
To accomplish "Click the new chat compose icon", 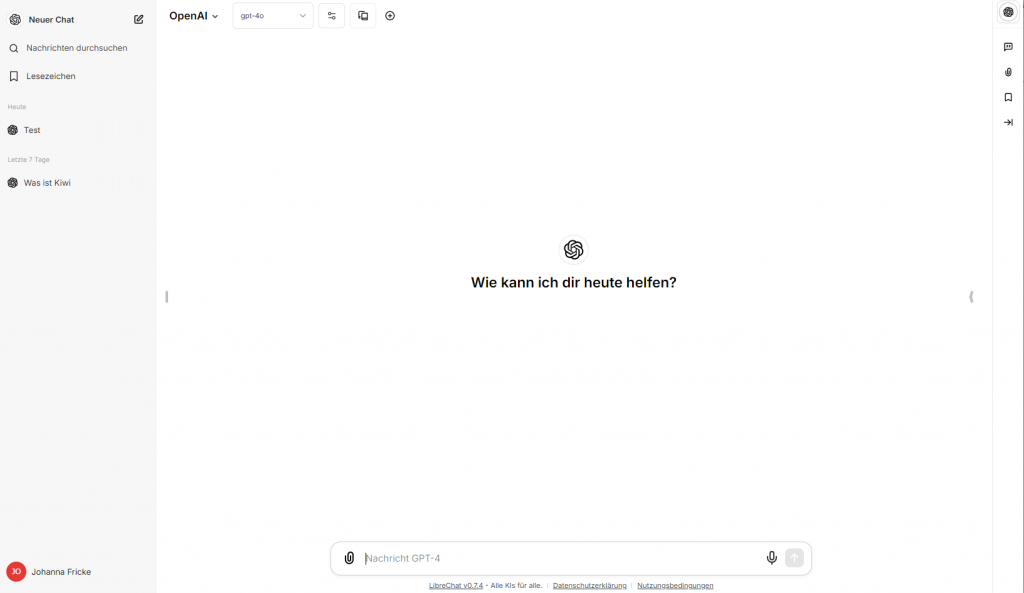I will click(x=138, y=20).
